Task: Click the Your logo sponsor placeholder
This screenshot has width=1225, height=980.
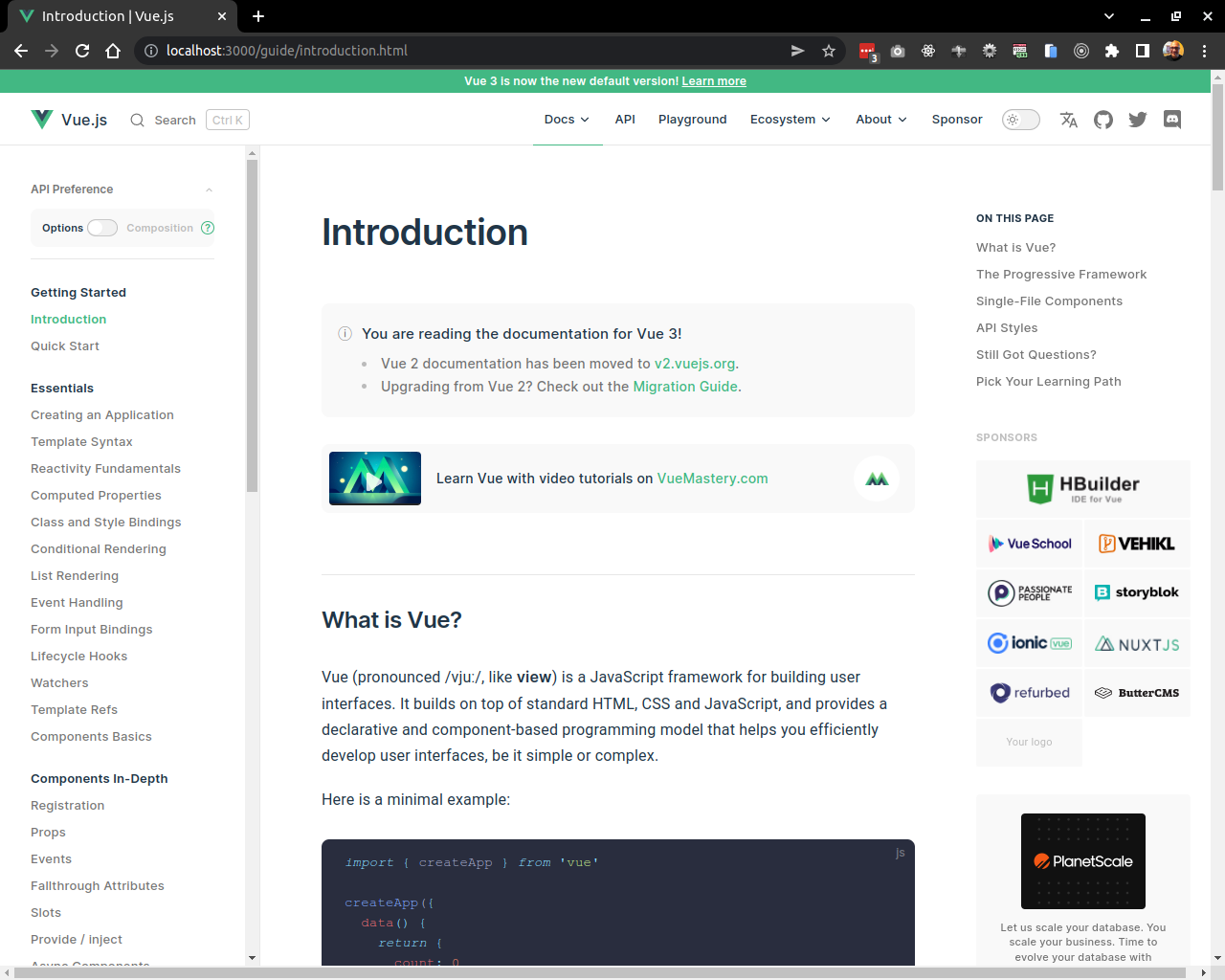Action: 1029,743
